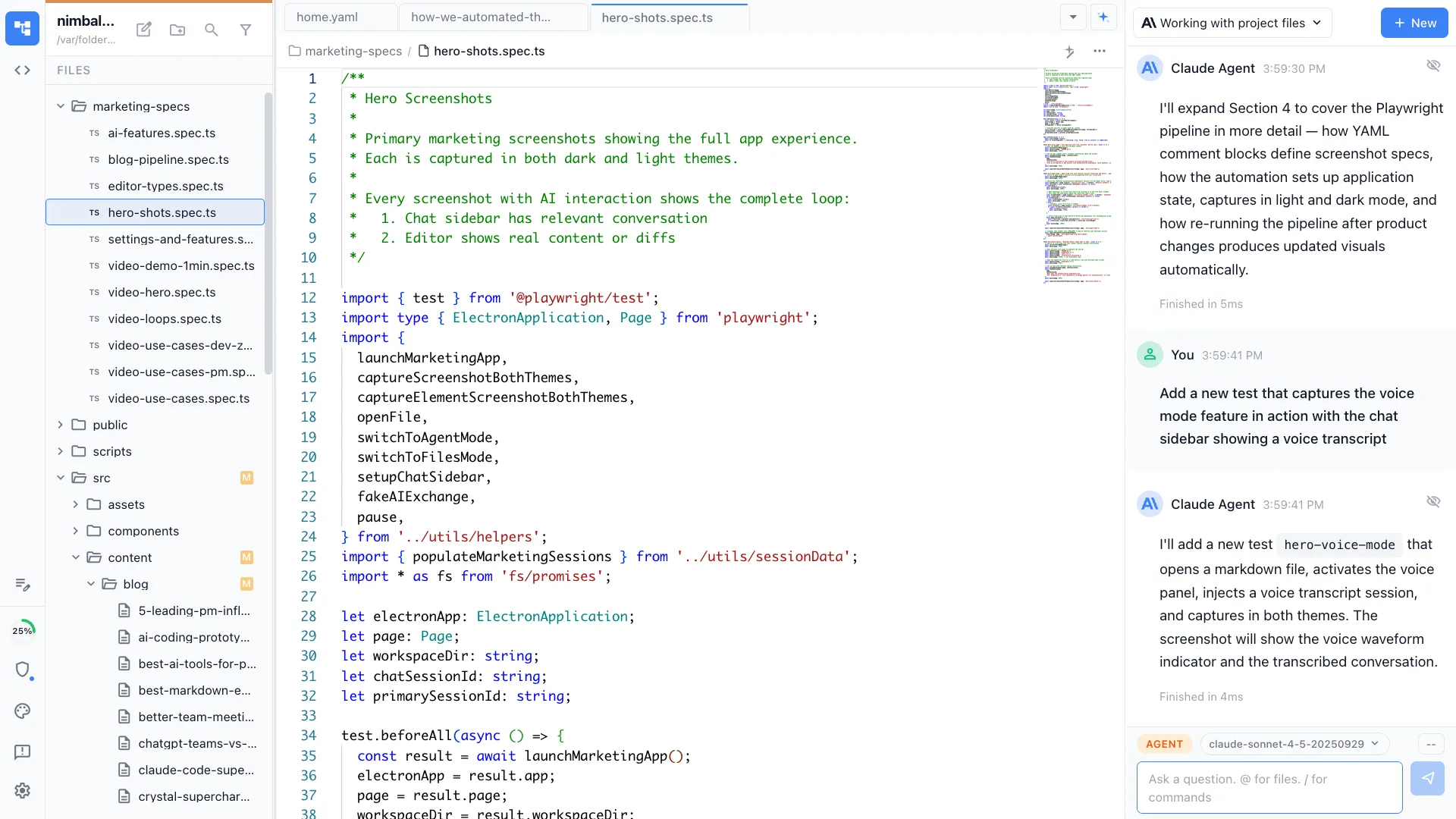The width and height of the screenshot is (1456, 819).
Task: Expand the public folder
Action: click(61, 425)
